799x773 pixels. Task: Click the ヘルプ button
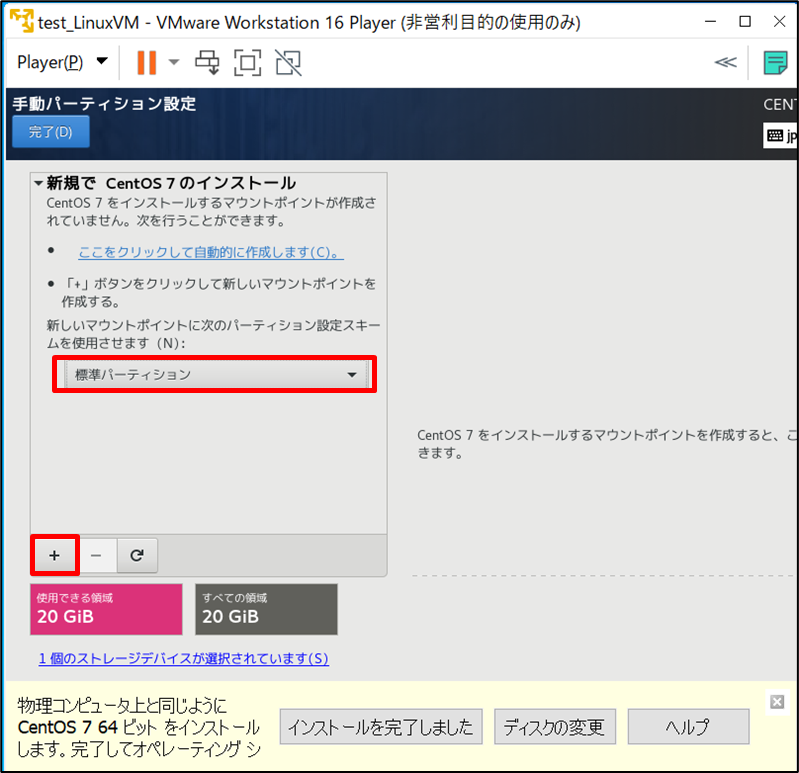pyautogui.click(x=688, y=727)
